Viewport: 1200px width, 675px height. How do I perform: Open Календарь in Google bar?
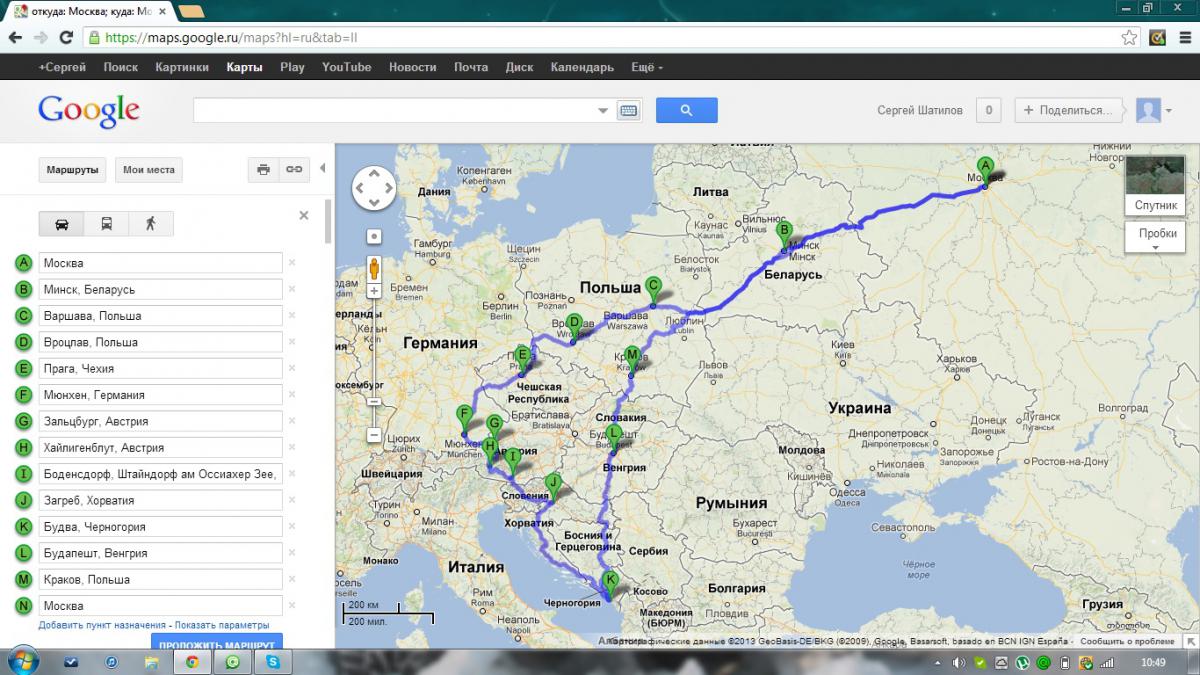tap(582, 67)
